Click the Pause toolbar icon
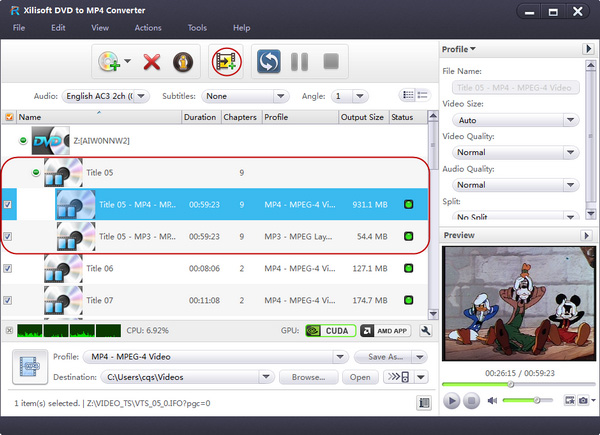The image size is (600, 435). tap(299, 62)
